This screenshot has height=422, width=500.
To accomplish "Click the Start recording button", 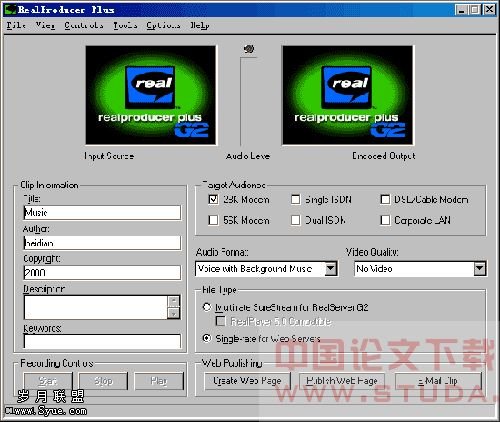I will point(48,381).
